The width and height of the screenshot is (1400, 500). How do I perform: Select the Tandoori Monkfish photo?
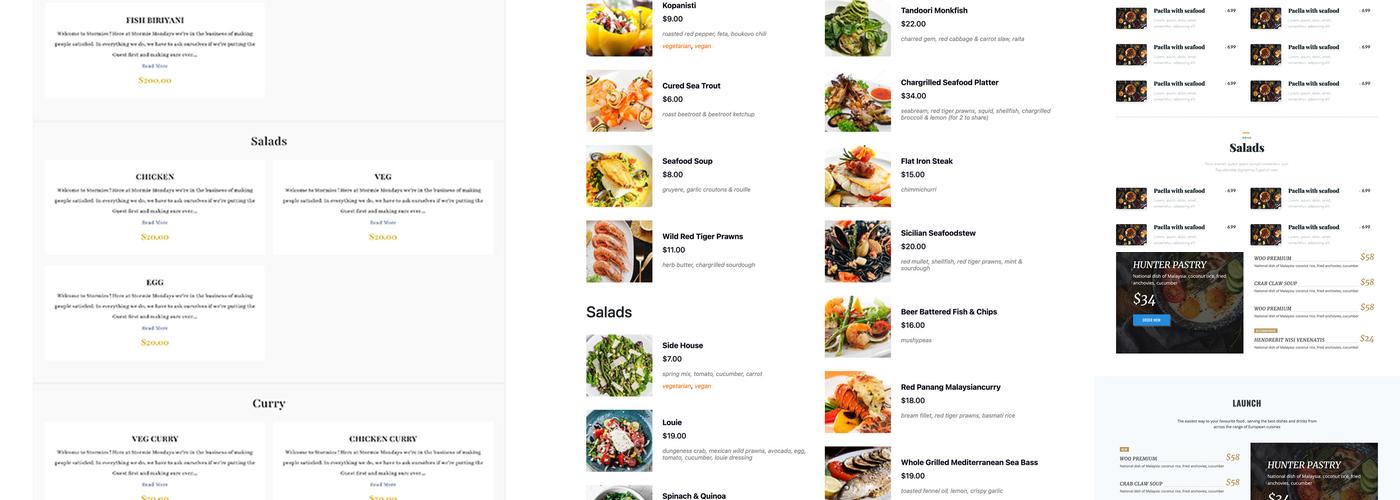pos(857,28)
